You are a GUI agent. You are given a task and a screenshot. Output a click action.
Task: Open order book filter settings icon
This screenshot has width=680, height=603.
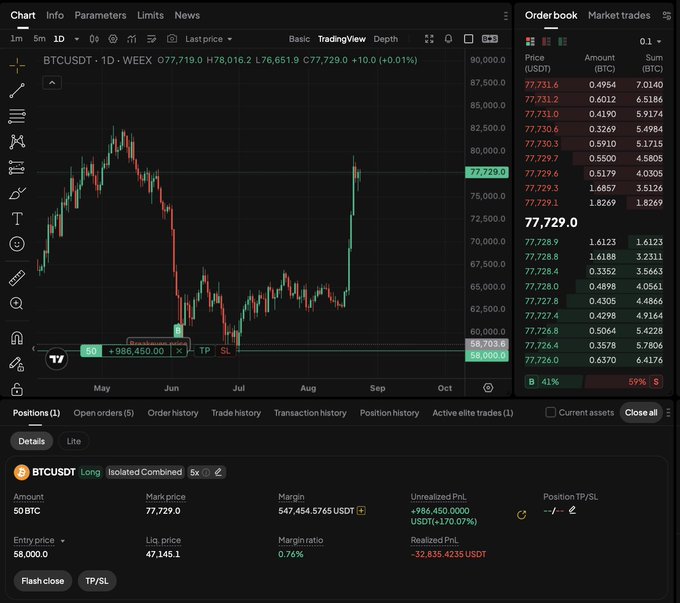pos(667,16)
